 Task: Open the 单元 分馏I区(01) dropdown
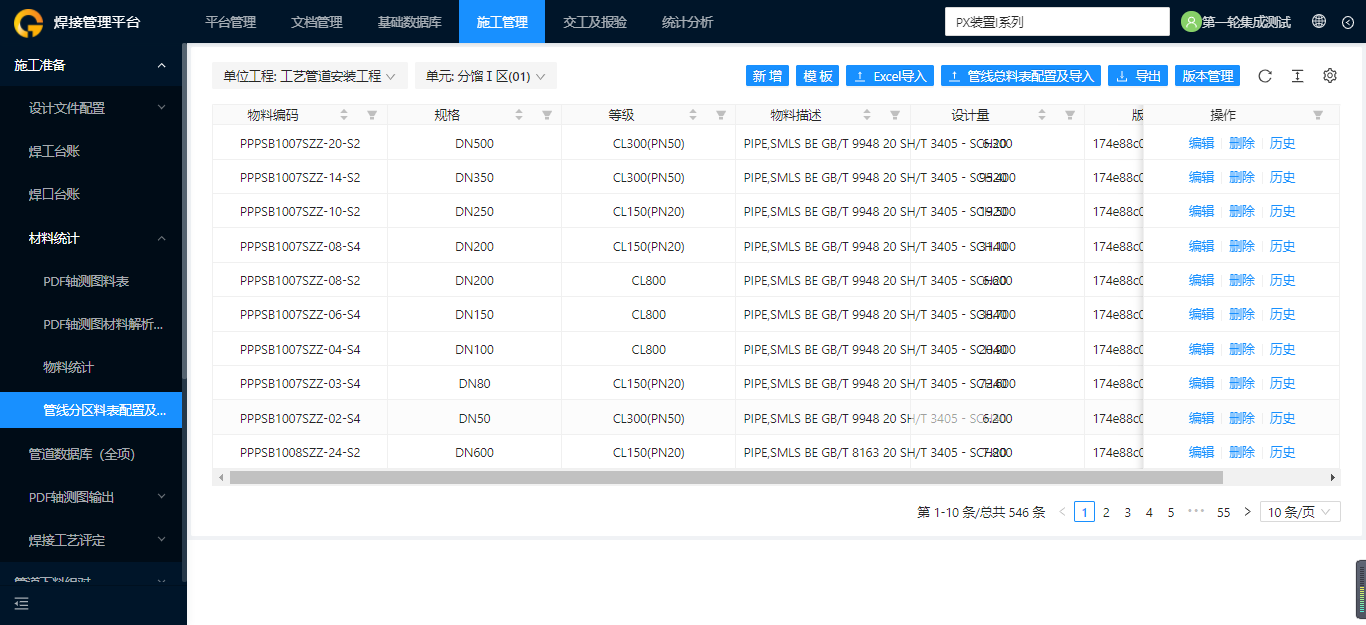[x=486, y=76]
